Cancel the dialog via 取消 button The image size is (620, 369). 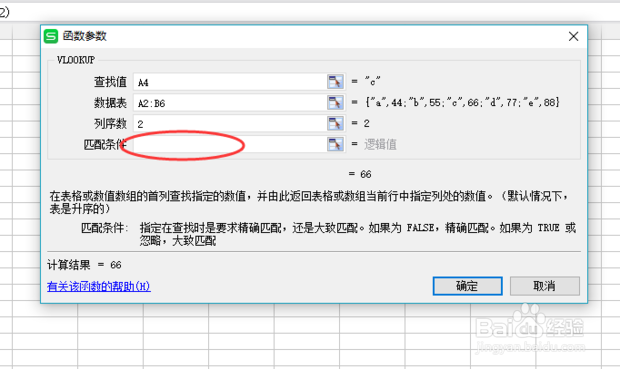click(544, 286)
